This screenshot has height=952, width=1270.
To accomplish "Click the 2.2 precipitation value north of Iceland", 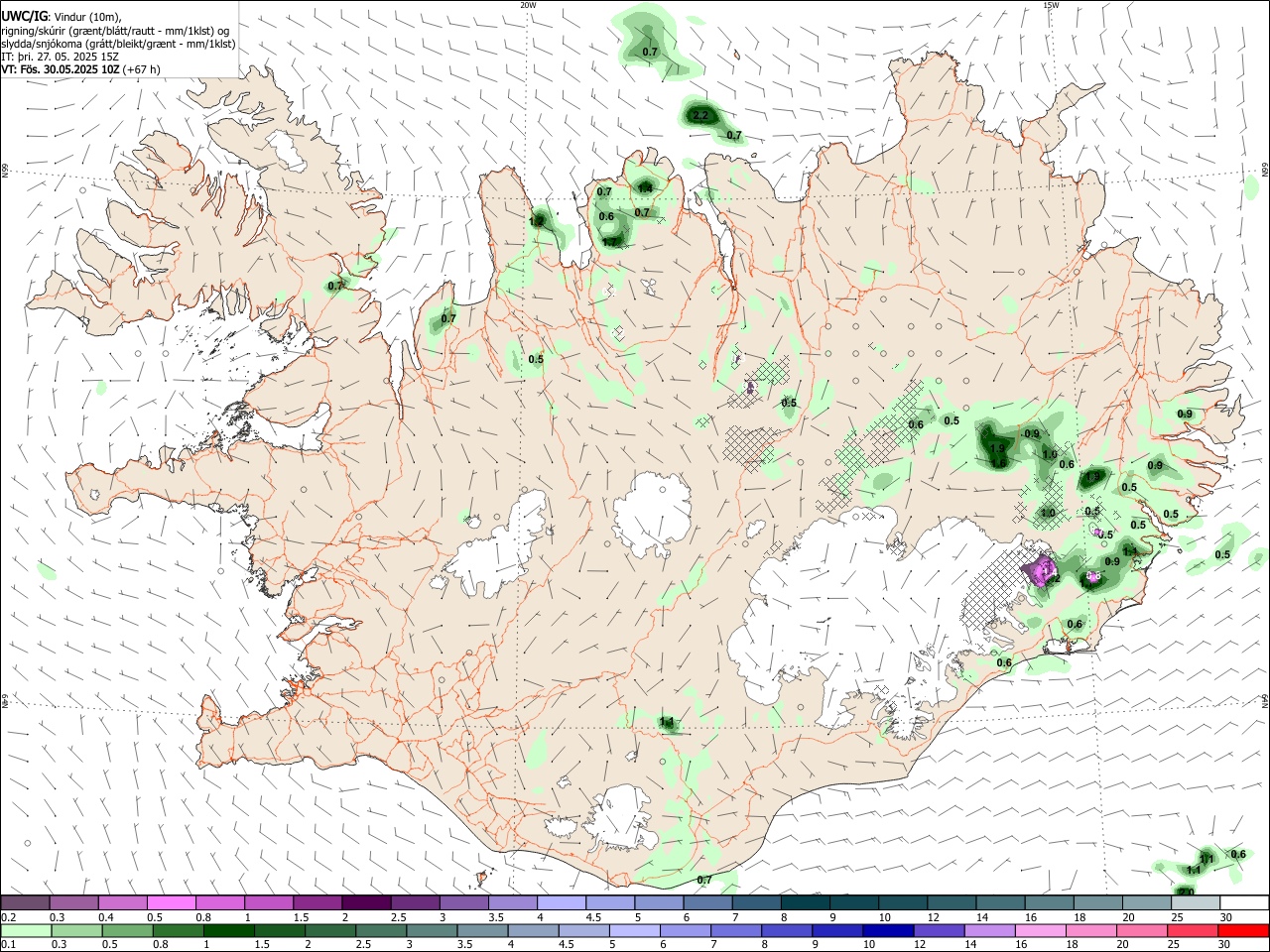I will 700,116.
